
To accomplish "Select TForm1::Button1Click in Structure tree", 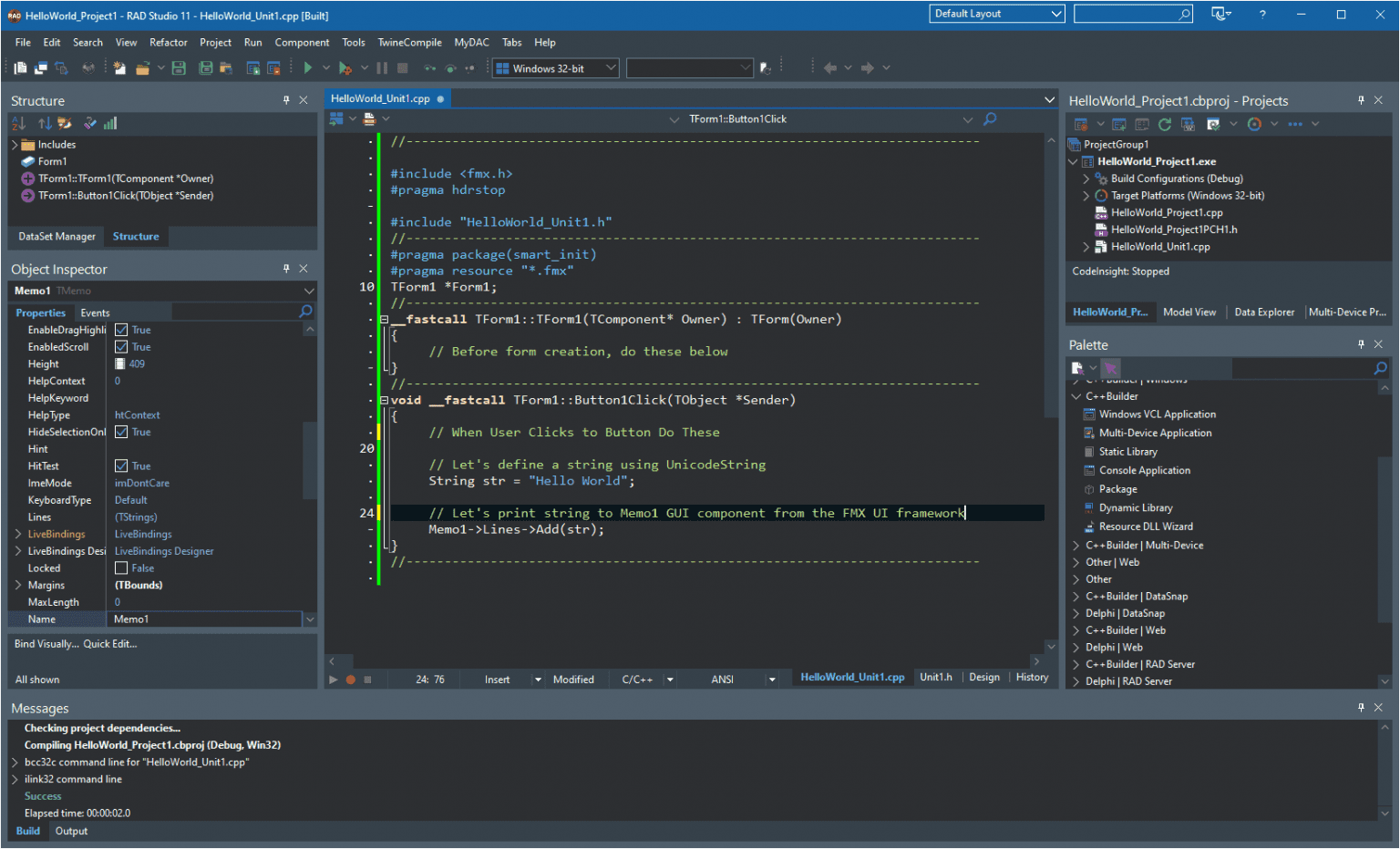I will 126,196.
